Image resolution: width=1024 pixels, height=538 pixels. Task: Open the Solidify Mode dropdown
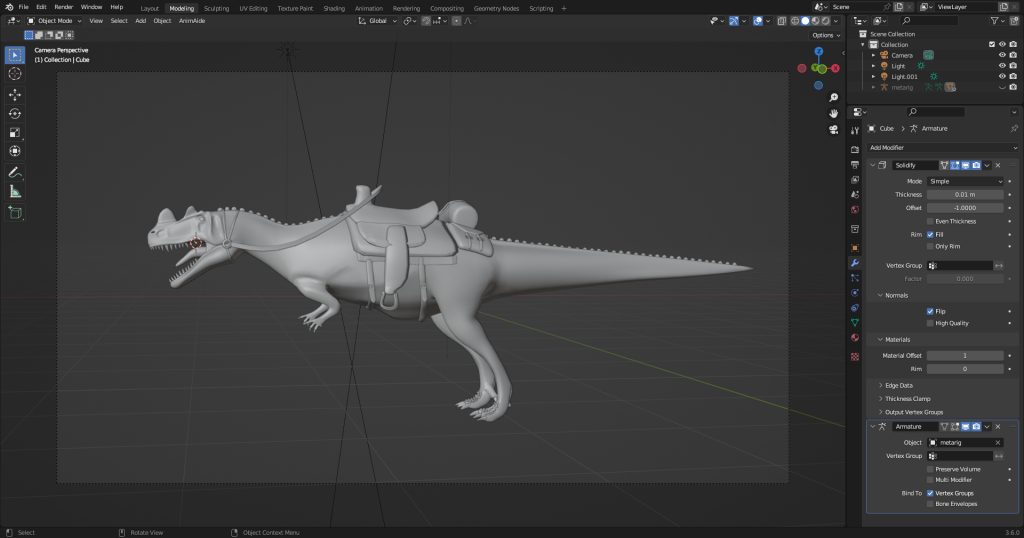(964, 181)
